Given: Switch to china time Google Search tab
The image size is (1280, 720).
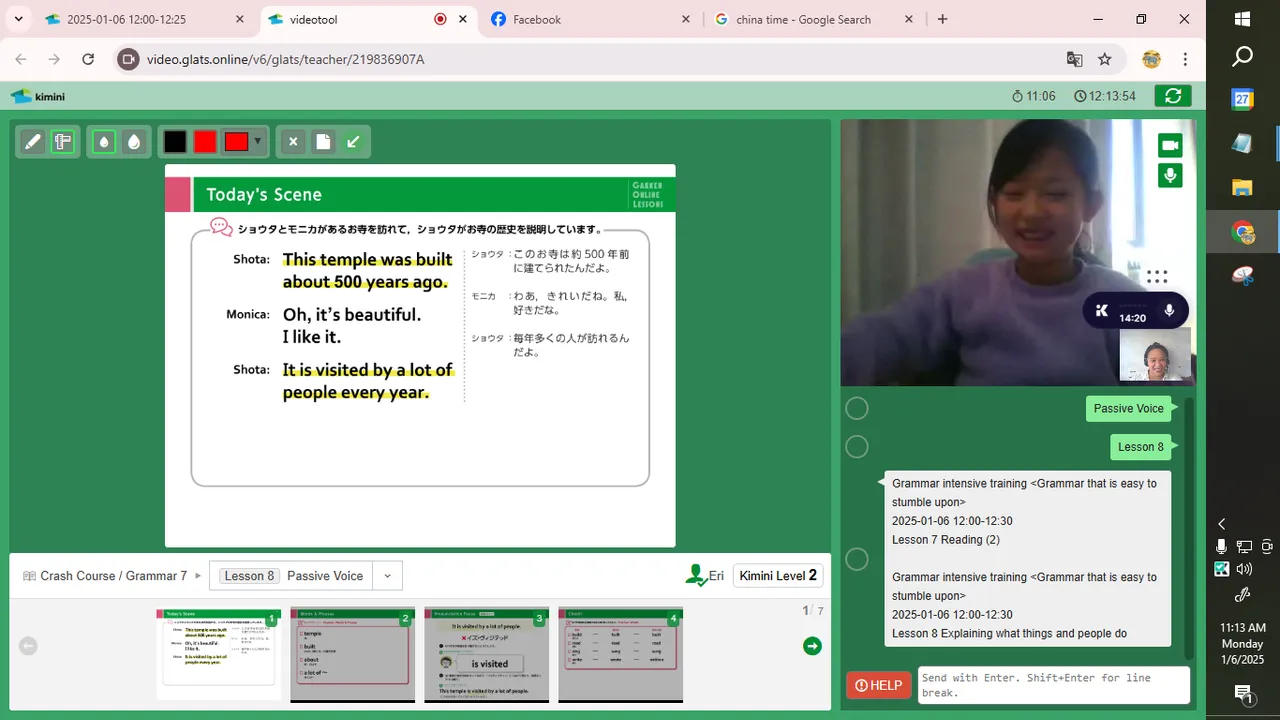Looking at the screenshot, I should pyautogui.click(x=814, y=19).
